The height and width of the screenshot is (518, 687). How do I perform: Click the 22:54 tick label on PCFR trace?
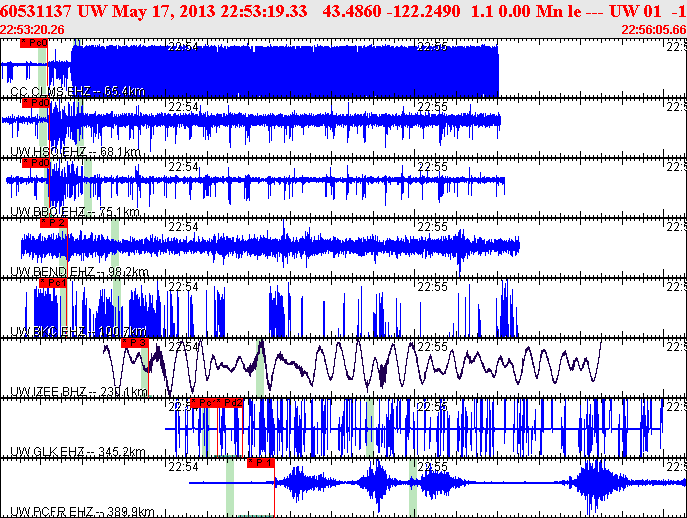pyautogui.click(x=183, y=467)
